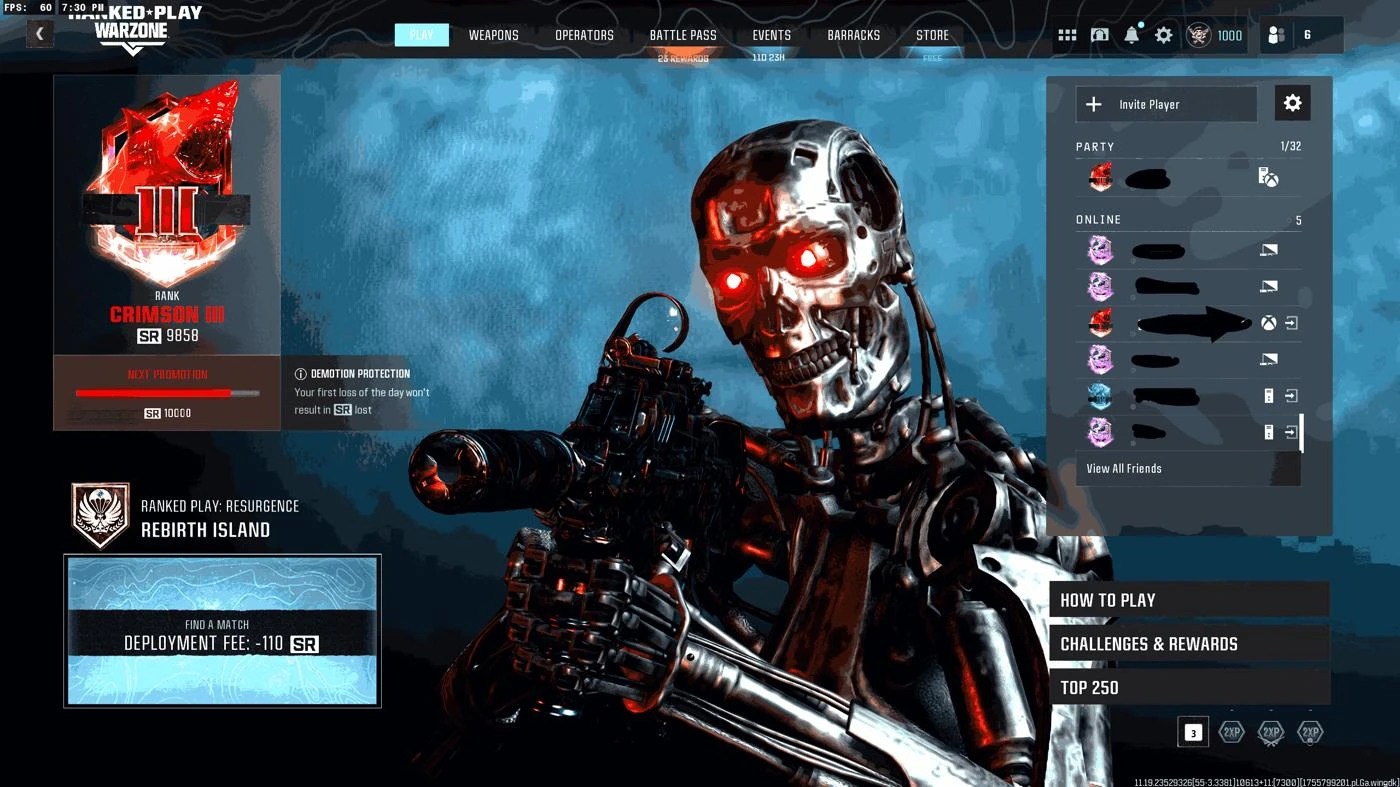The image size is (1400, 787).
Task: Switch to the PLAY tab
Action: pyautogui.click(x=422, y=35)
